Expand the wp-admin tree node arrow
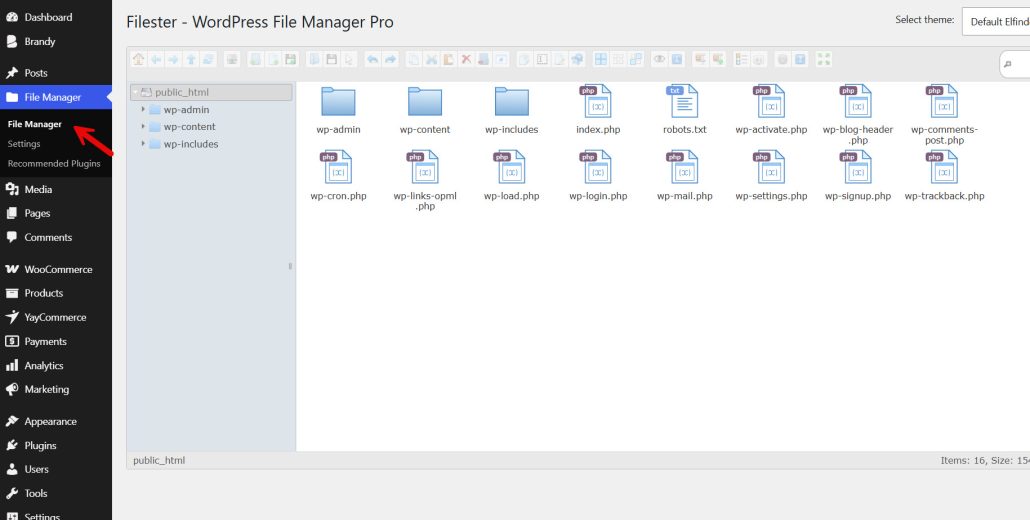 (x=143, y=110)
